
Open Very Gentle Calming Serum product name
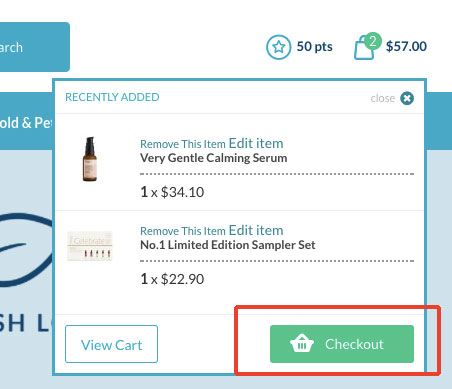point(214,158)
